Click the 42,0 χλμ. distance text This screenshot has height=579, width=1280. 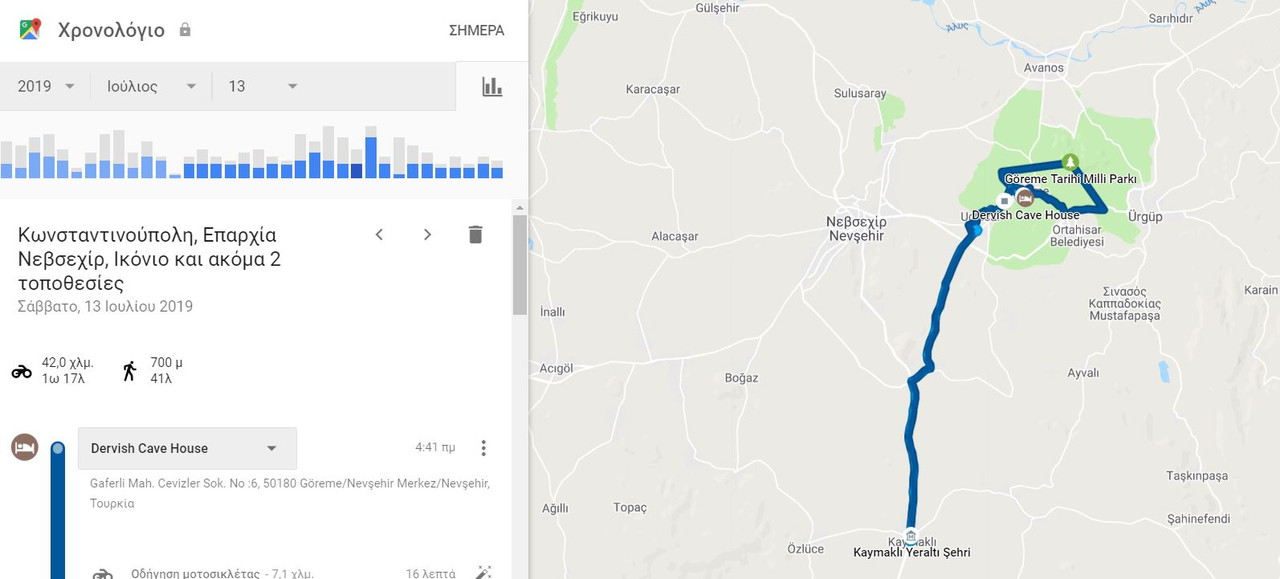(x=68, y=363)
